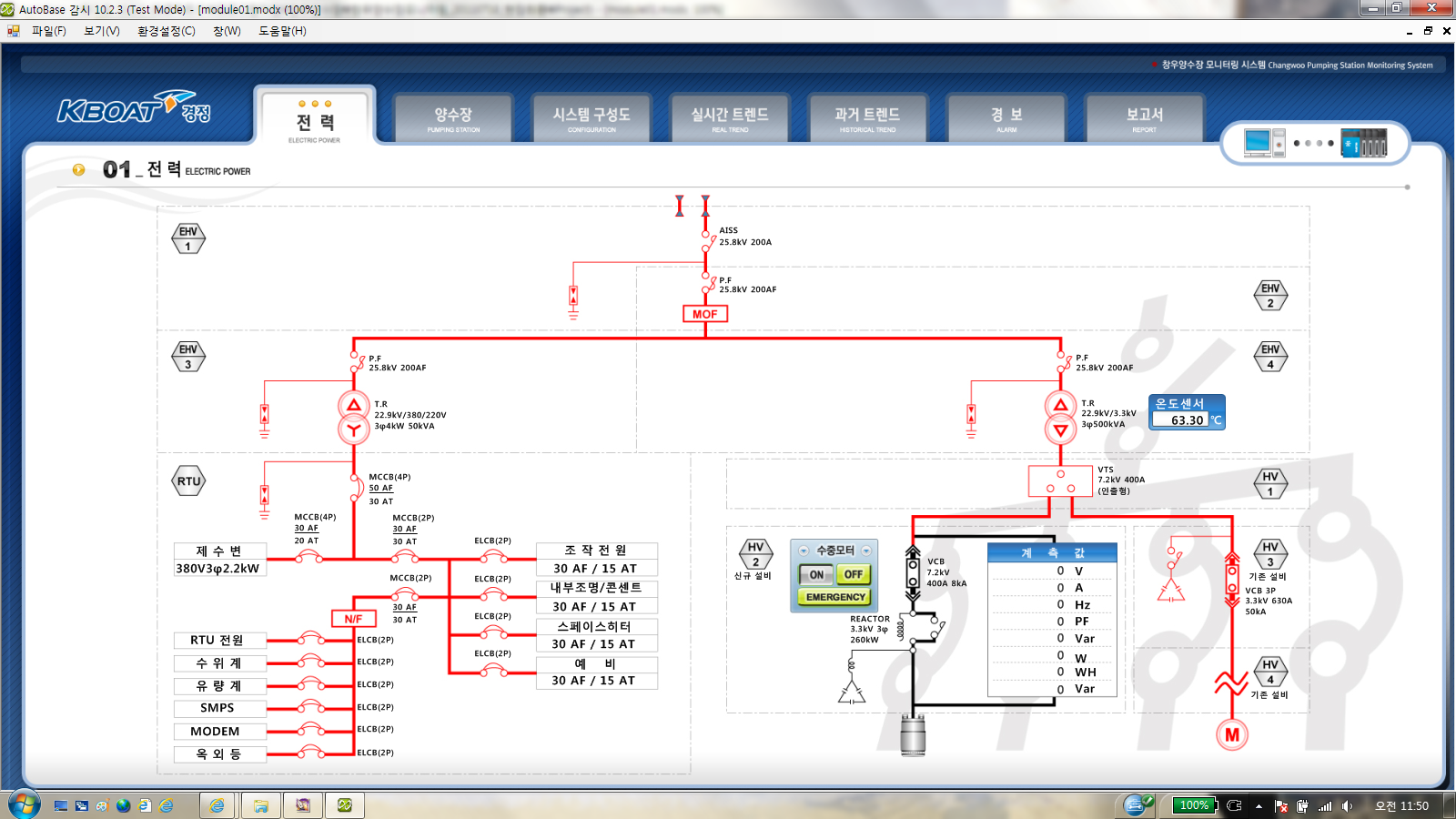Select the EHV 1 hexagon marker
1456x819 pixels.
[188, 238]
